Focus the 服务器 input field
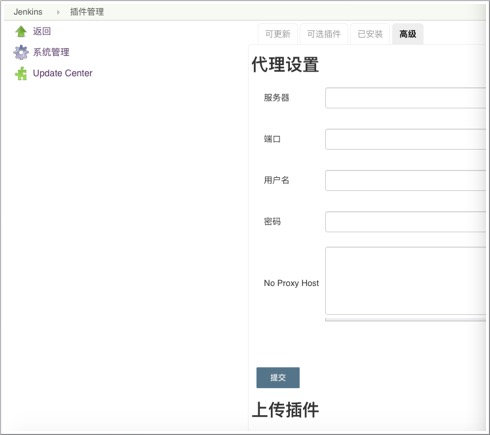 point(405,98)
